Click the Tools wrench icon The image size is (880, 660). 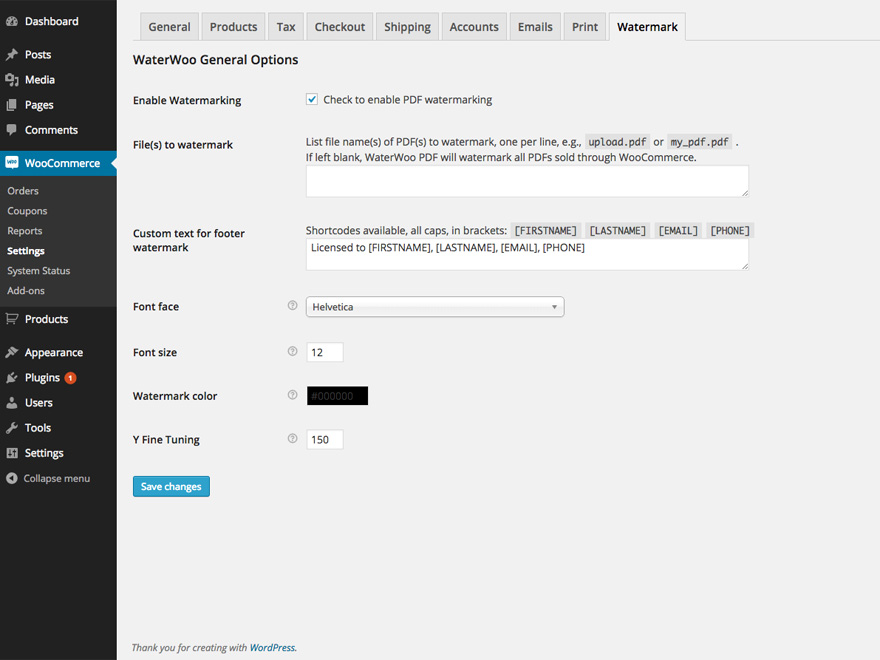coord(12,428)
